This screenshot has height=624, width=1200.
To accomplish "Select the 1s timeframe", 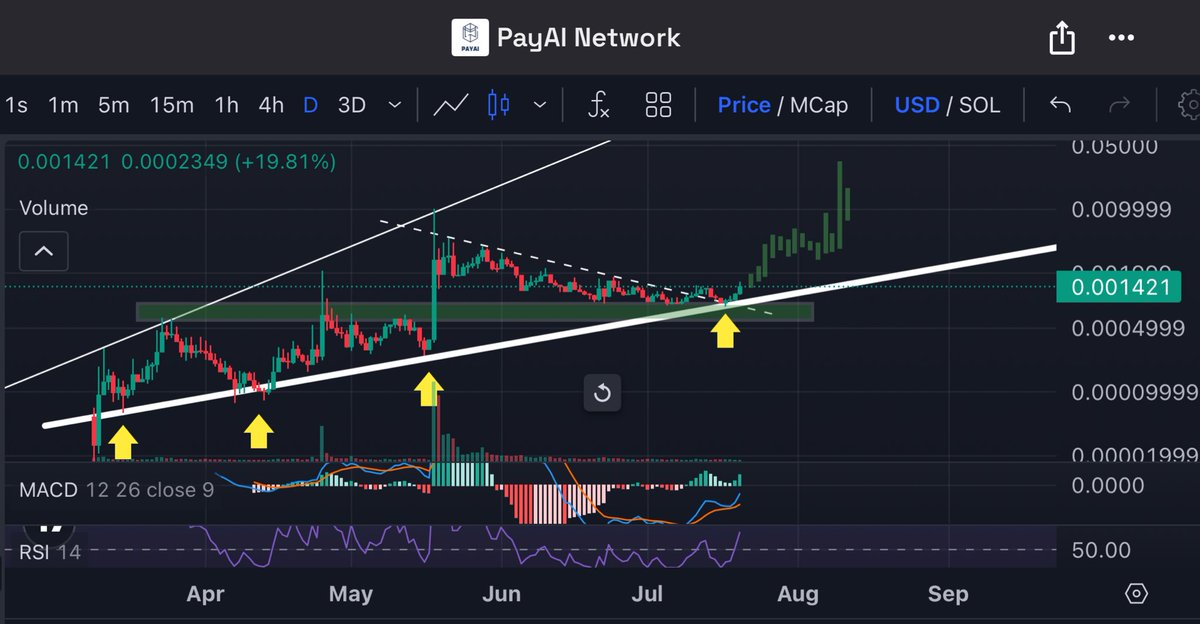I will pyautogui.click(x=15, y=105).
